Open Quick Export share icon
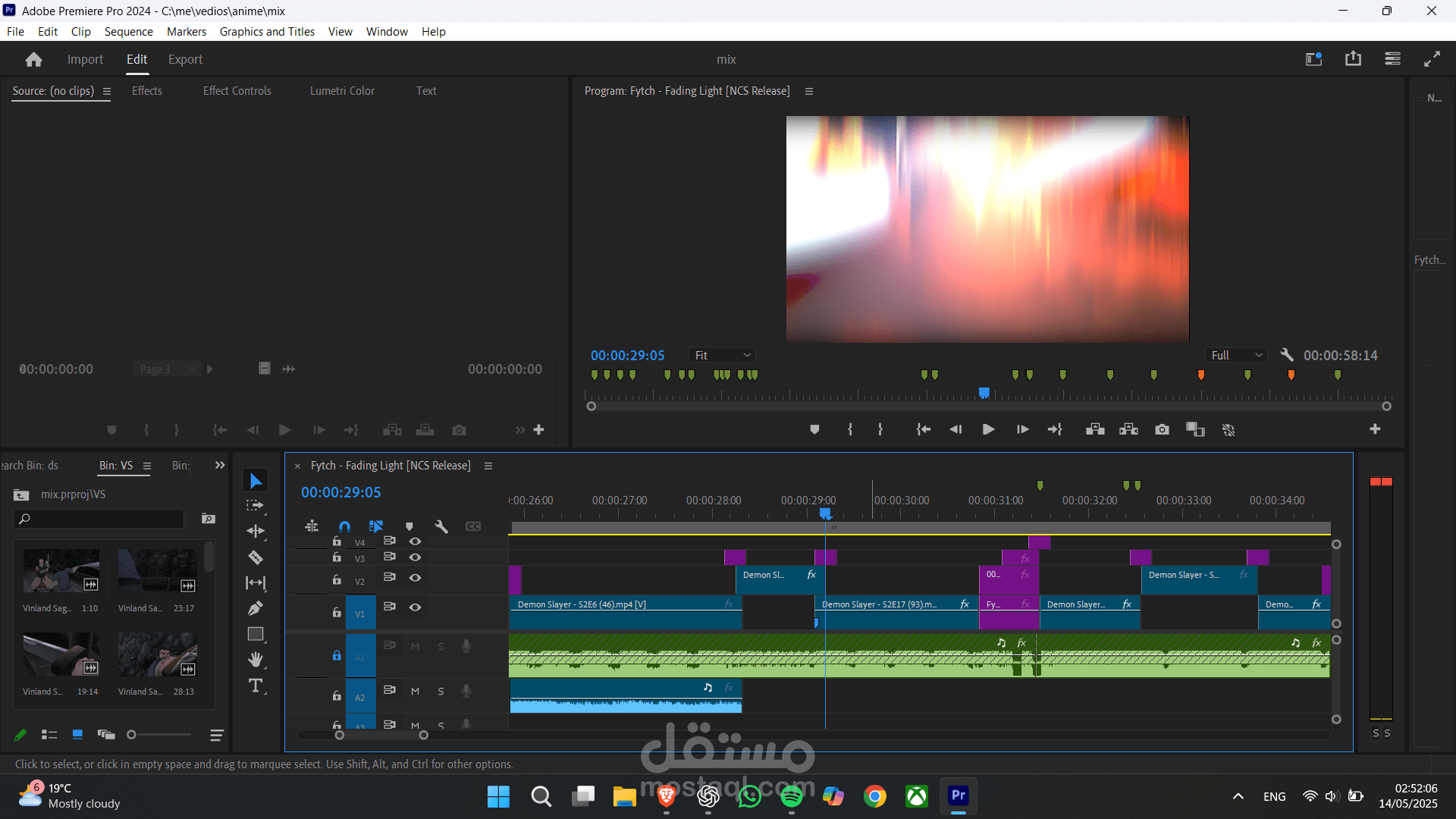 (x=1353, y=59)
